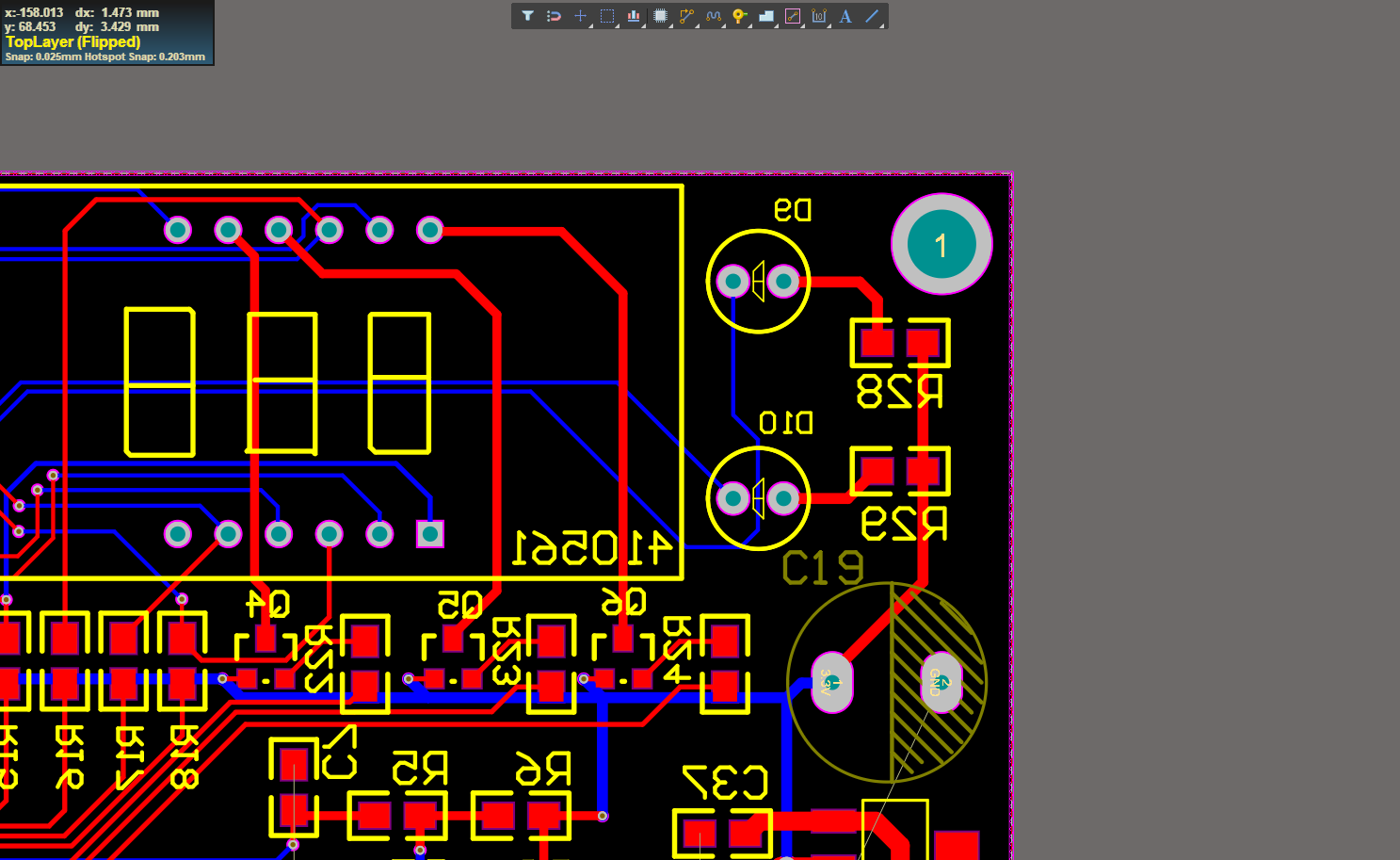
Task: Select the Place Dimension tool
Action: (819, 16)
